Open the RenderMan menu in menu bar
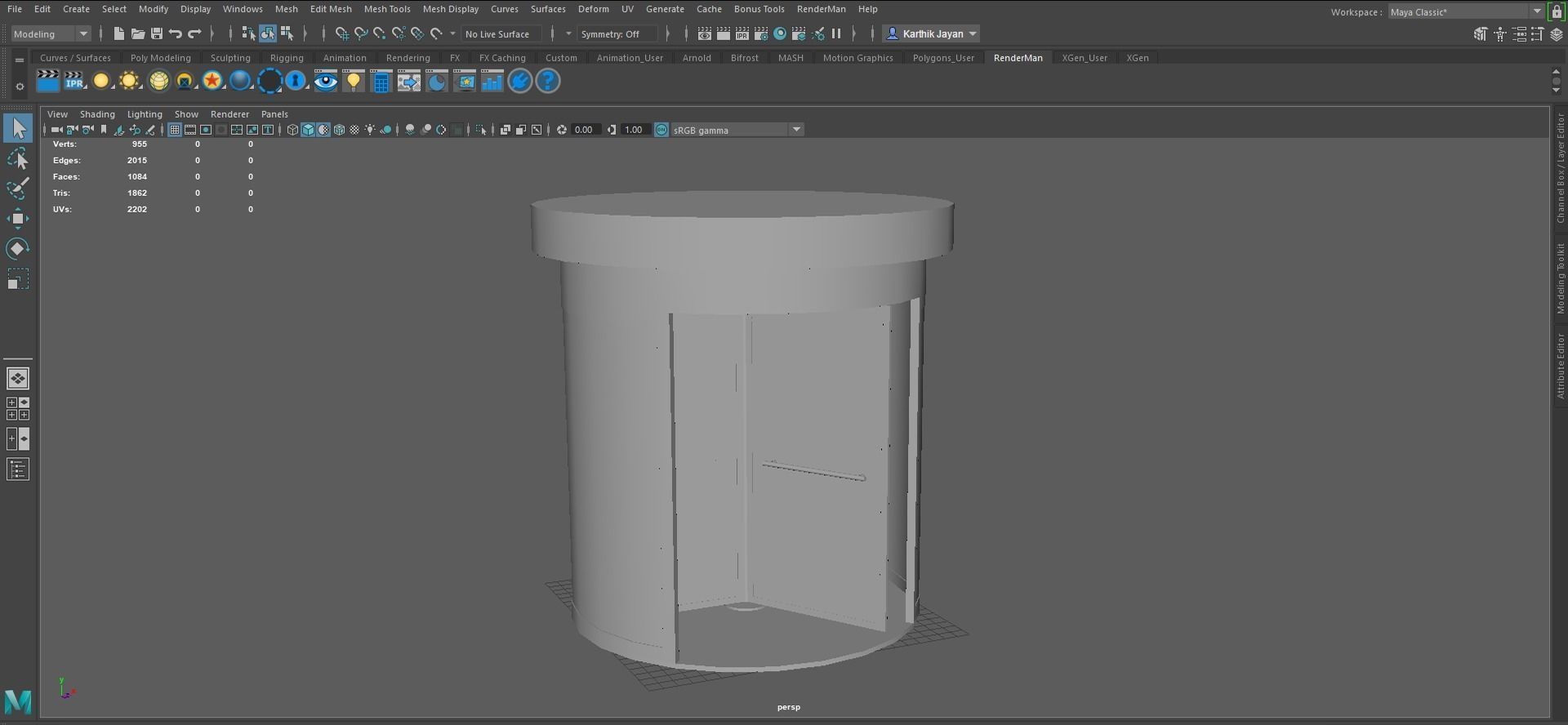The height and width of the screenshot is (725, 1568). (821, 9)
